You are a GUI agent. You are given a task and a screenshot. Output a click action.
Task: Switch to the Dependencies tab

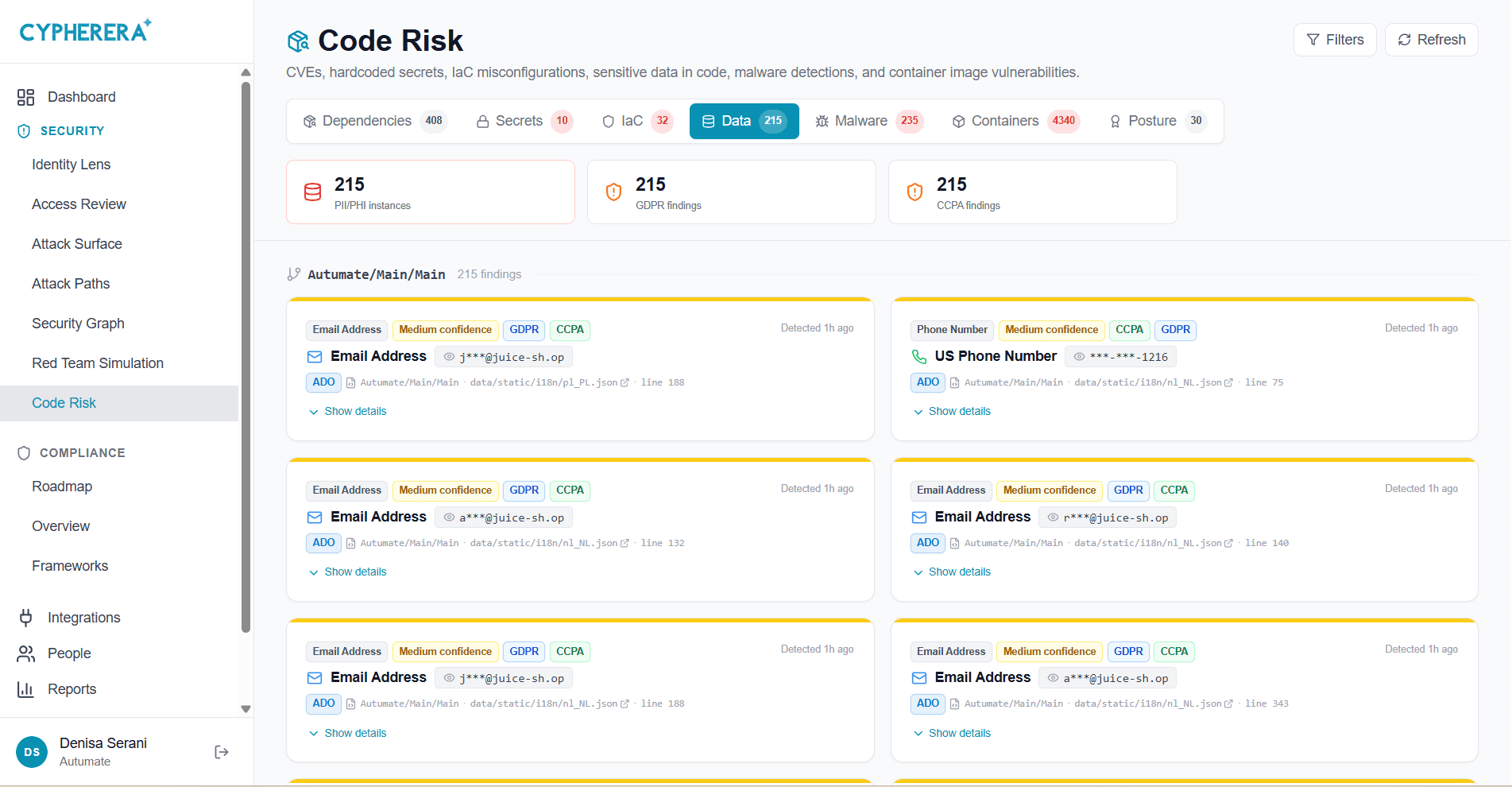point(375,121)
